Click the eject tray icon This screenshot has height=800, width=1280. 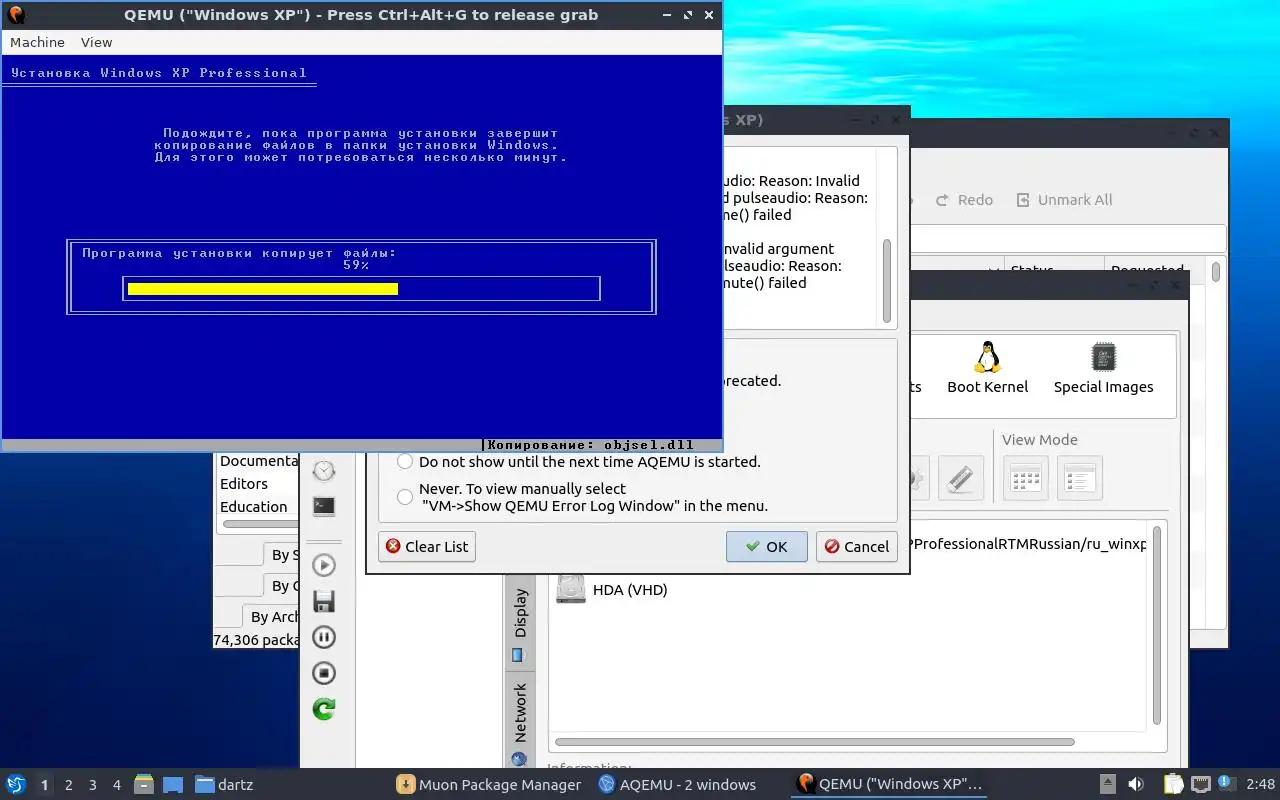click(1108, 784)
